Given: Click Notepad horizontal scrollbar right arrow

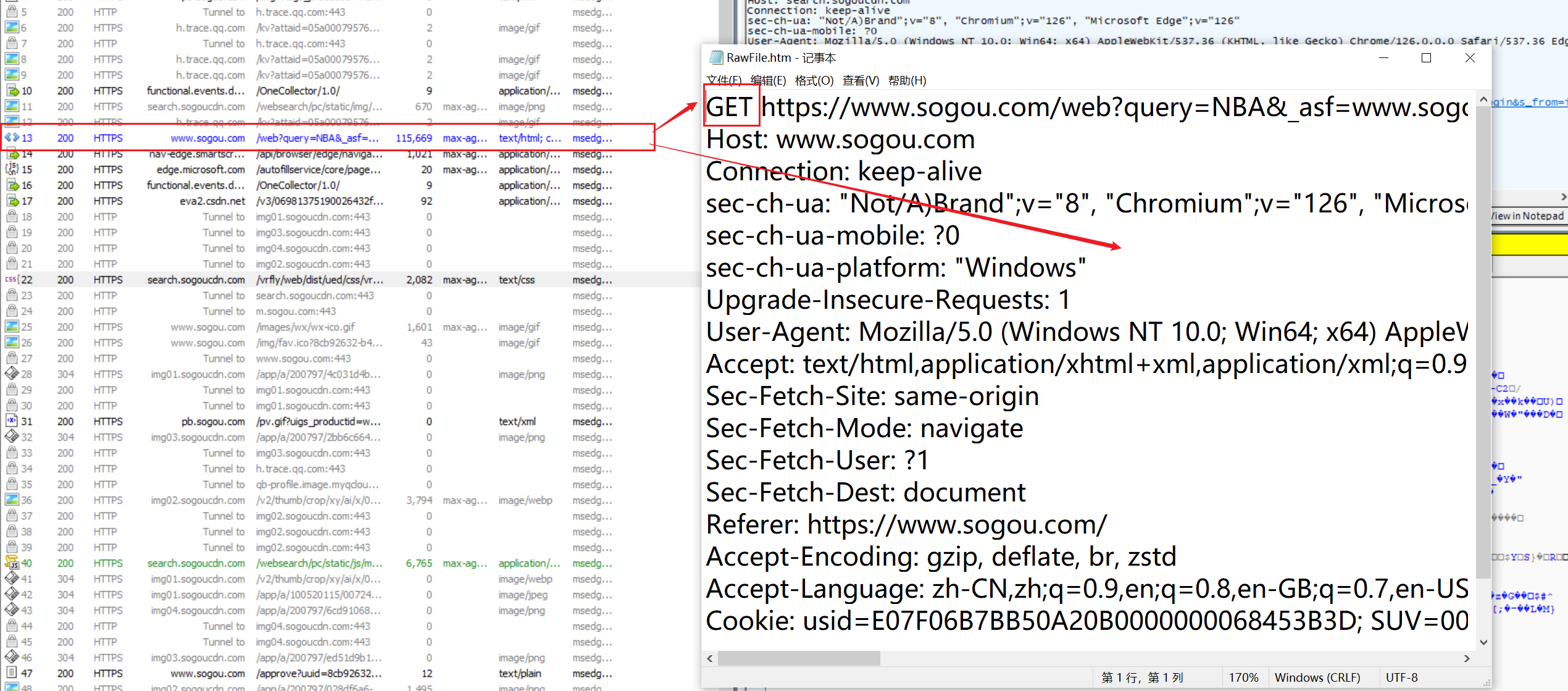Looking at the screenshot, I should 1467,658.
